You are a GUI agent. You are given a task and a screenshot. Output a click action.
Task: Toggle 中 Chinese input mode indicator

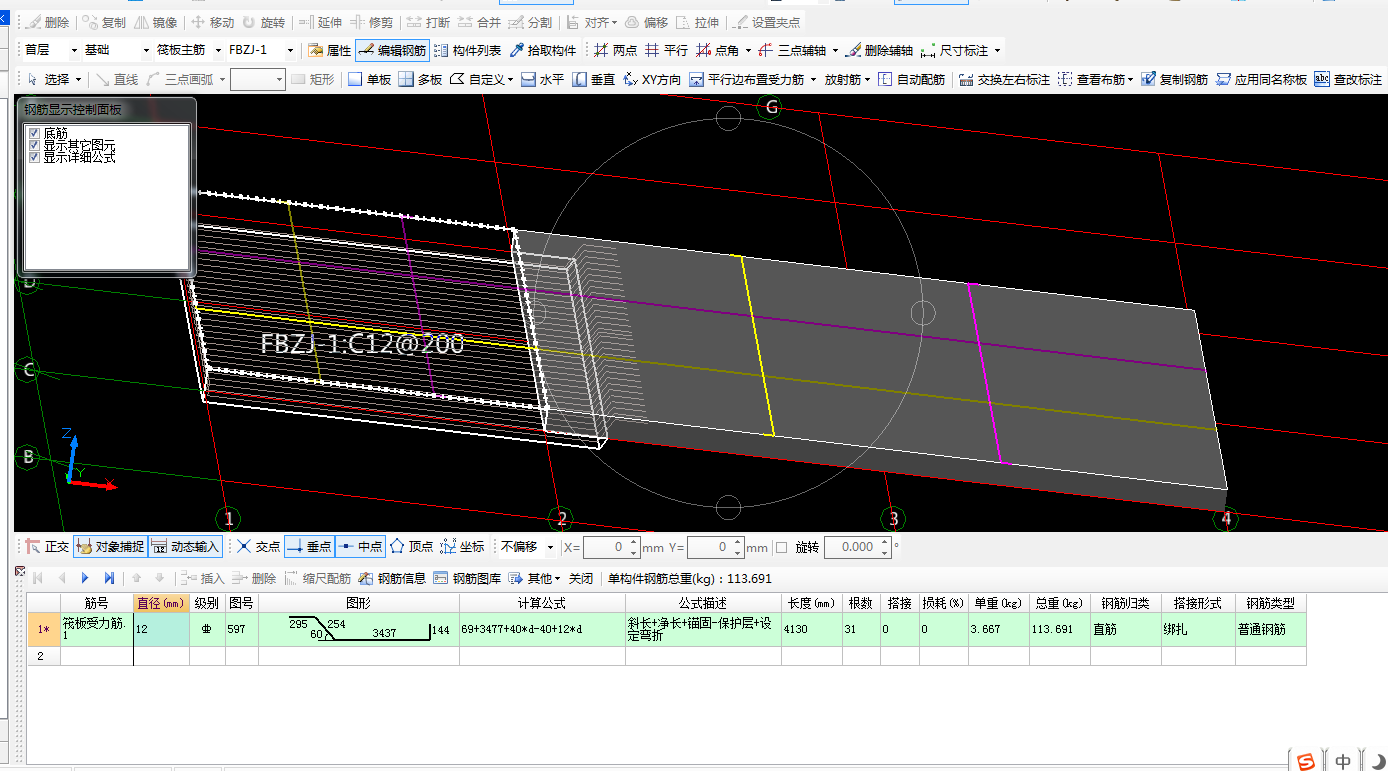tap(1343, 761)
